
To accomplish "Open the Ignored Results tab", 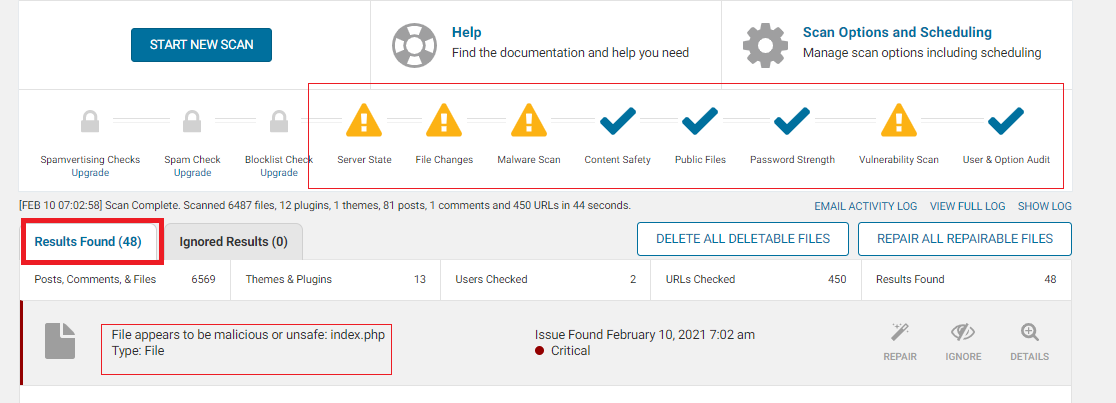I will (233, 242).
